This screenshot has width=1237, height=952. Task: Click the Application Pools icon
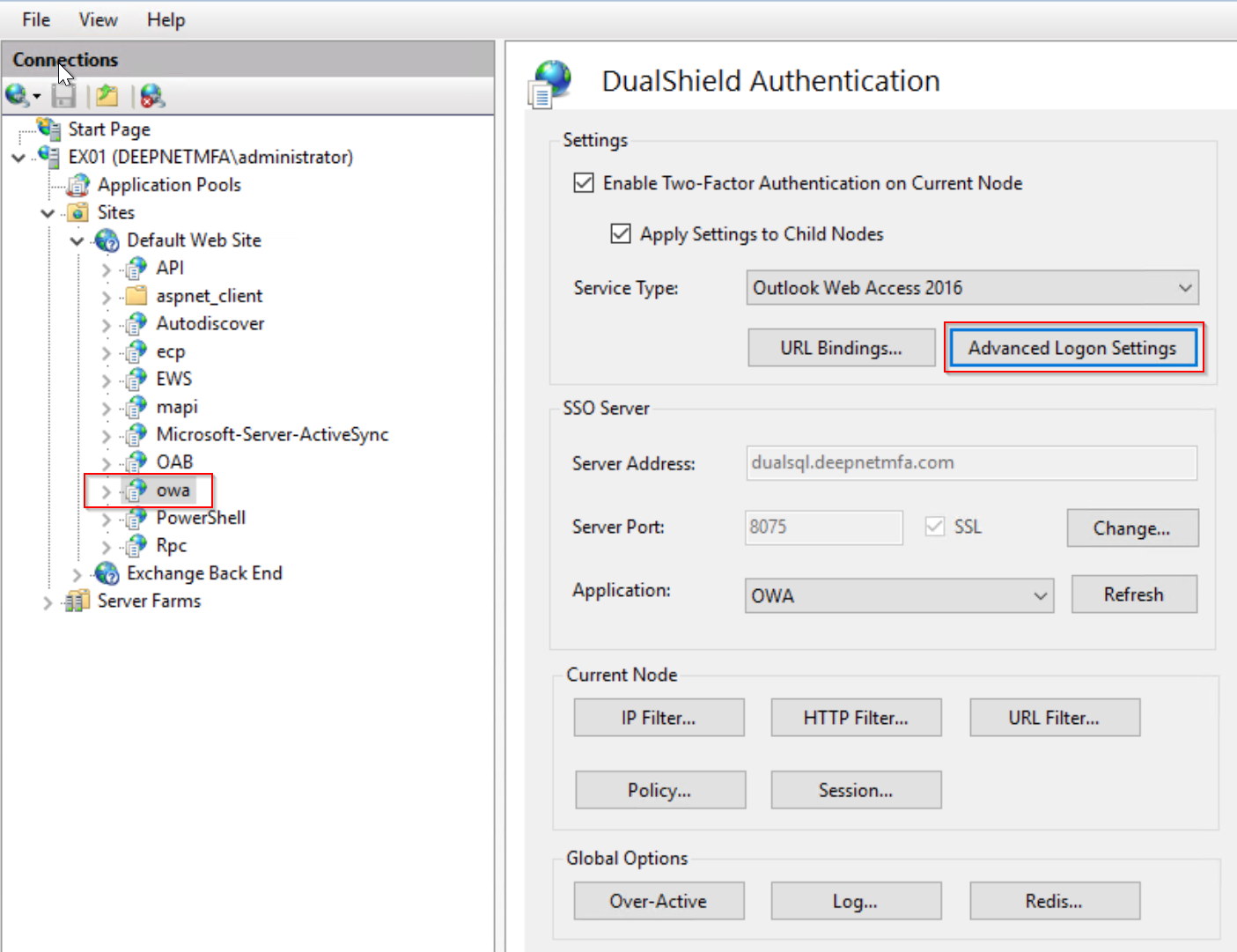[x=79, y=185]
